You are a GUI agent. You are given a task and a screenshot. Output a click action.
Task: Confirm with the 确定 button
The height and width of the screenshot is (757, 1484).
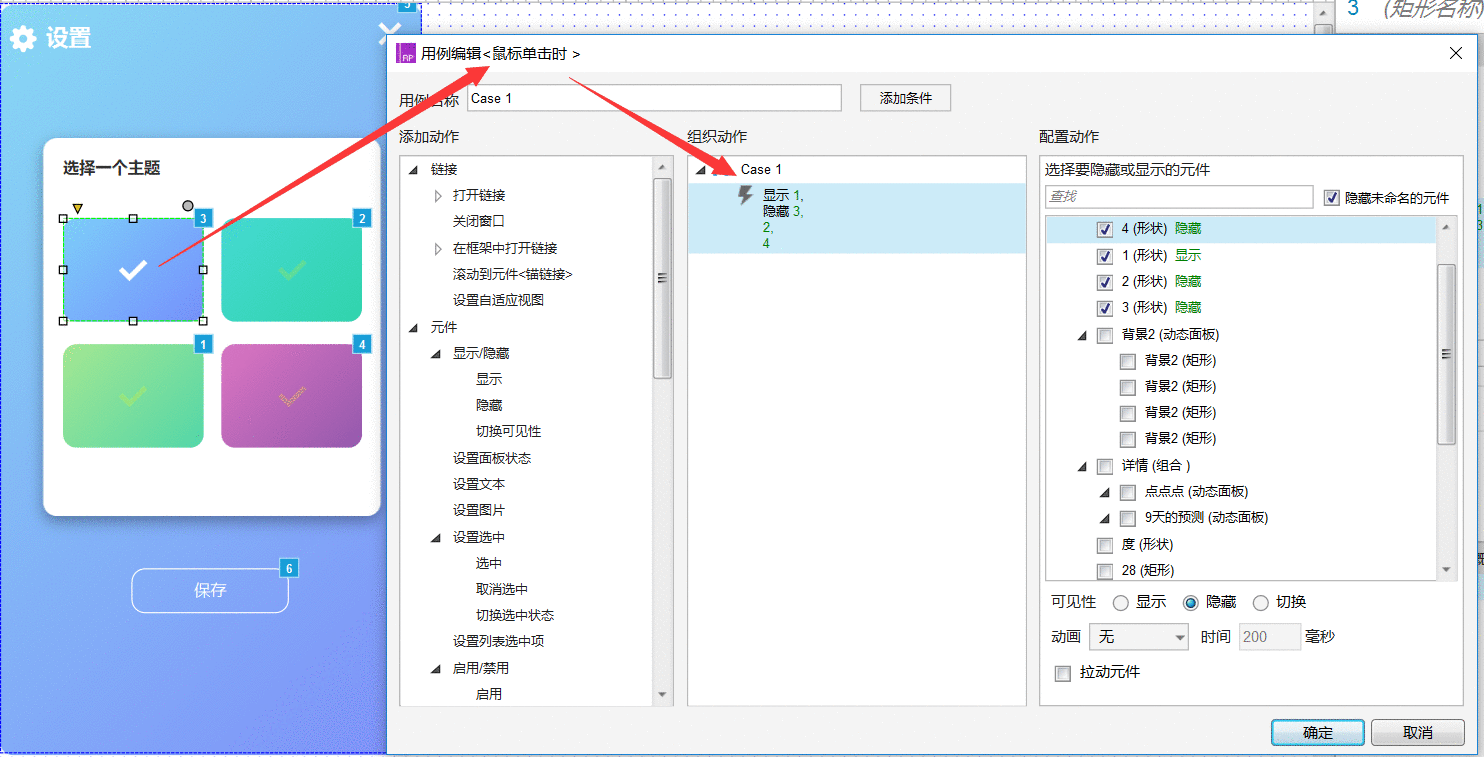point(1318,733)
